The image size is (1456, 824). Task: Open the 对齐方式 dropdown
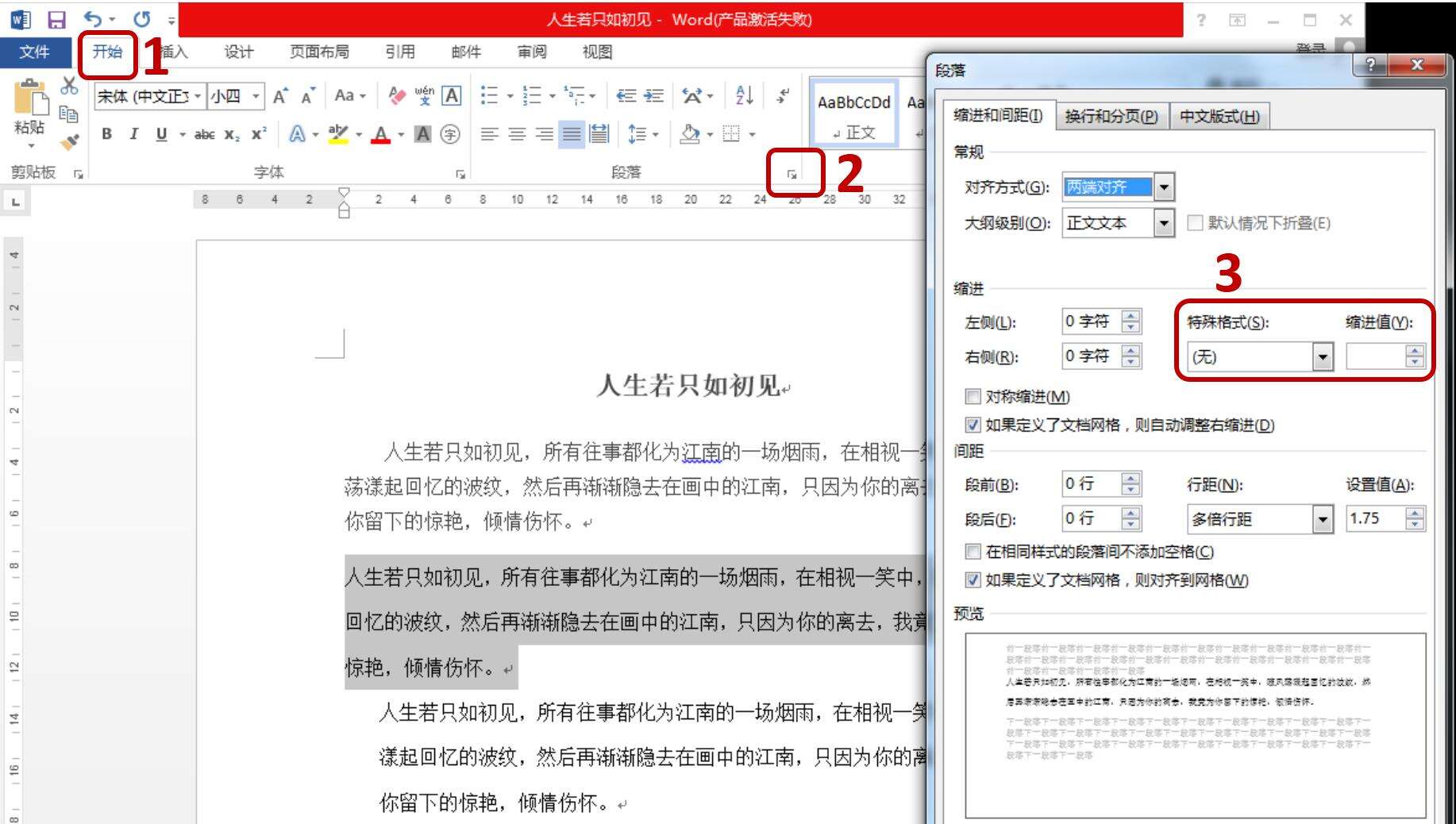(x=1163, y=187)
